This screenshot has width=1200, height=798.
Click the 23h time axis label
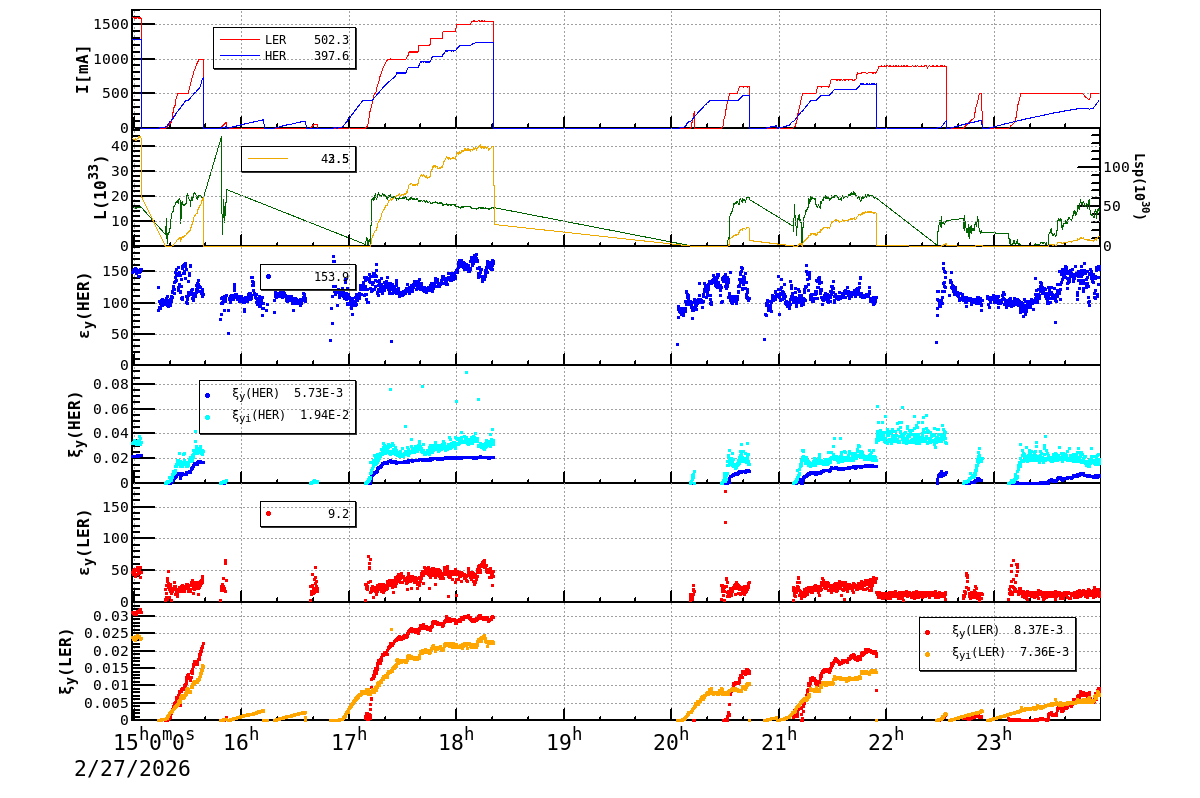[993, 741]
